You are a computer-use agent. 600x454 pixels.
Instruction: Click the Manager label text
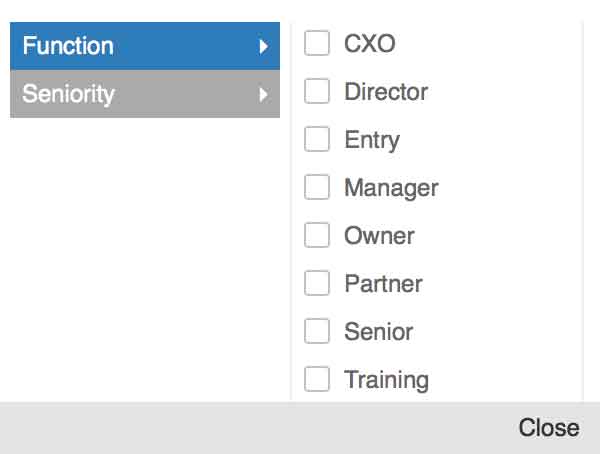(x=391, y=188)
